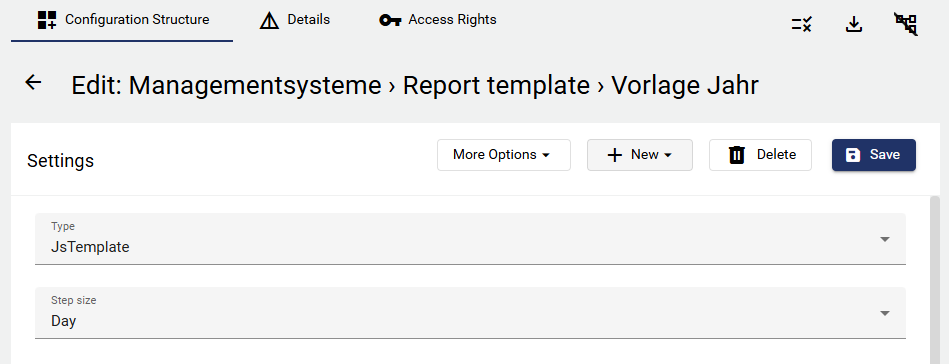Click the Delete button label
This screenshot has height=364, width=949.
pyautogui.click(x=776, y=154)
